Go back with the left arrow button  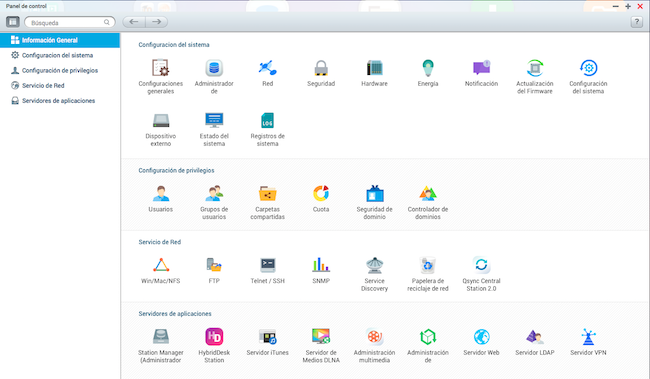tap(134, 22)
